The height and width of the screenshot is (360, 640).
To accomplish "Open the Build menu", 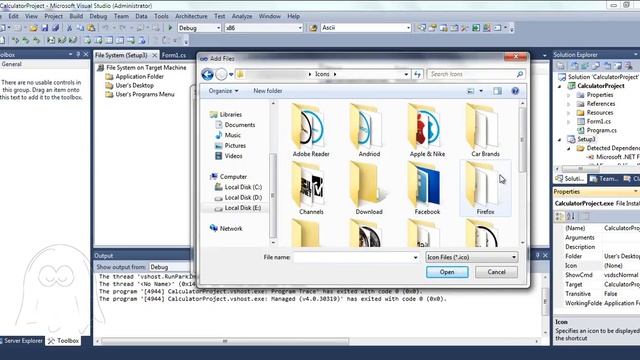I will (x=76, y=16).
